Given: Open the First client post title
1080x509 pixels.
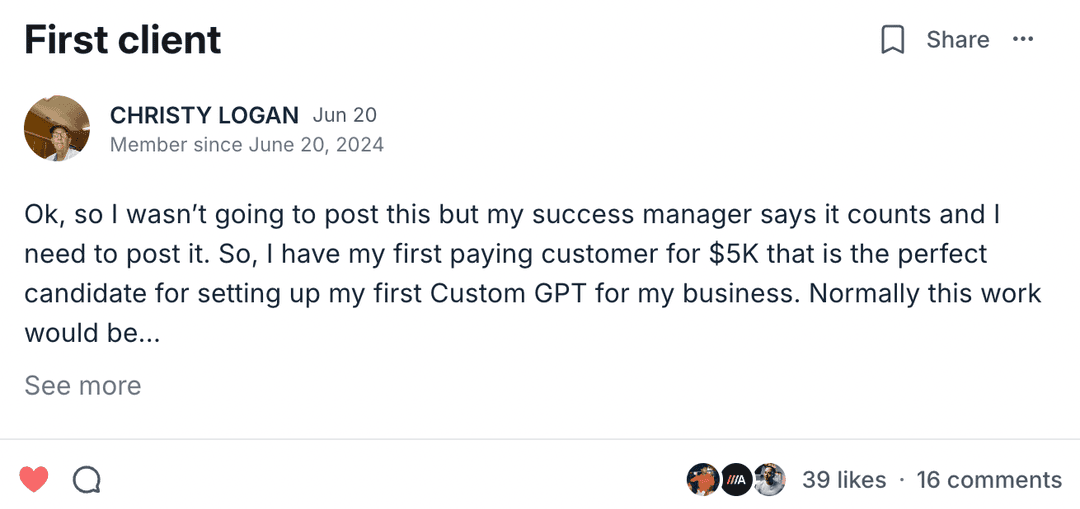Looking at the screenshot, I should (123, 40).
